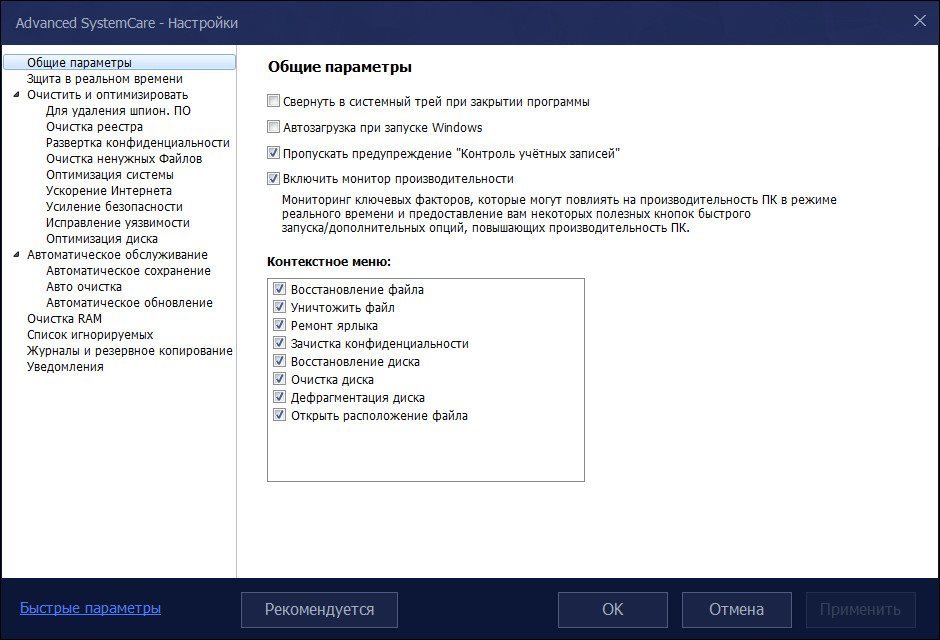Open Оптимизация диска section
Screen dimensions: 940x640
pos(101,239)
